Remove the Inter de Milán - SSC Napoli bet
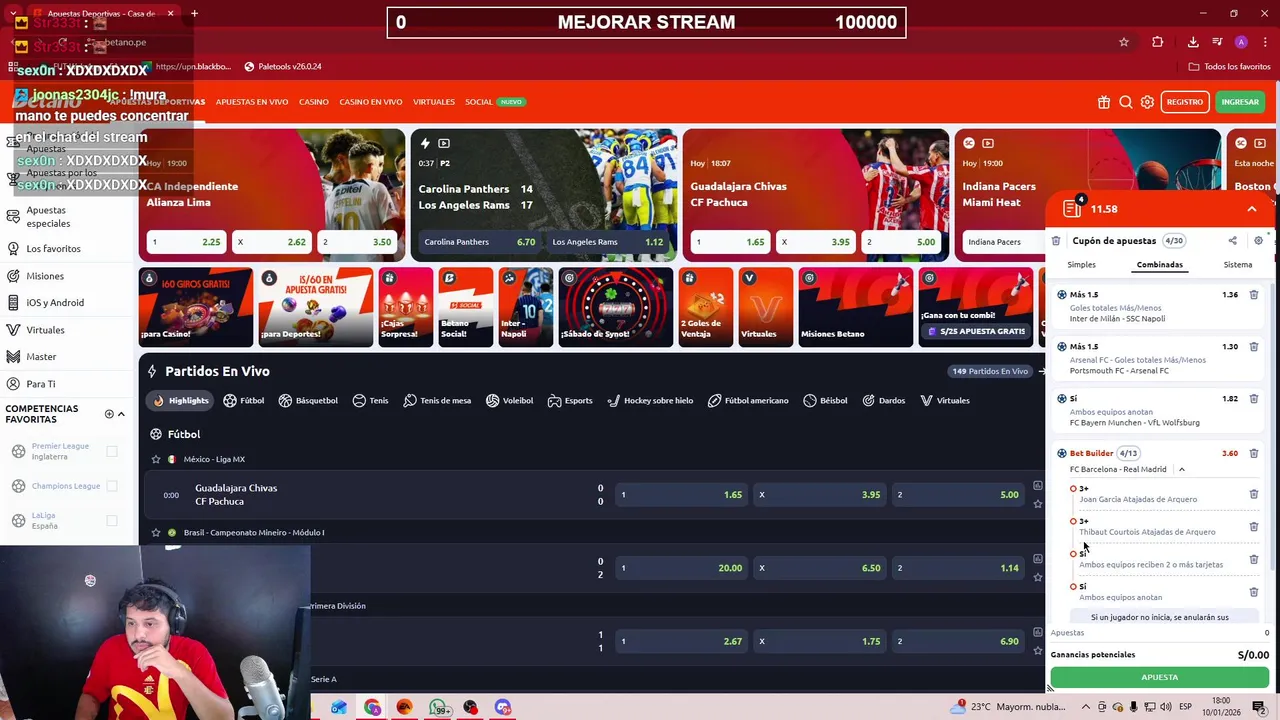1280x720 pixels. 1253,295
